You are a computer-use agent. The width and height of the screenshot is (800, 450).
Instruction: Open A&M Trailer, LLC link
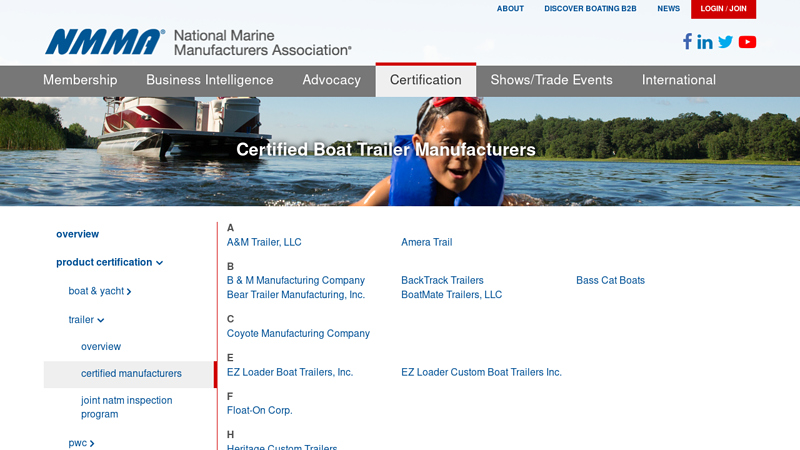click(x=264, y=242)
